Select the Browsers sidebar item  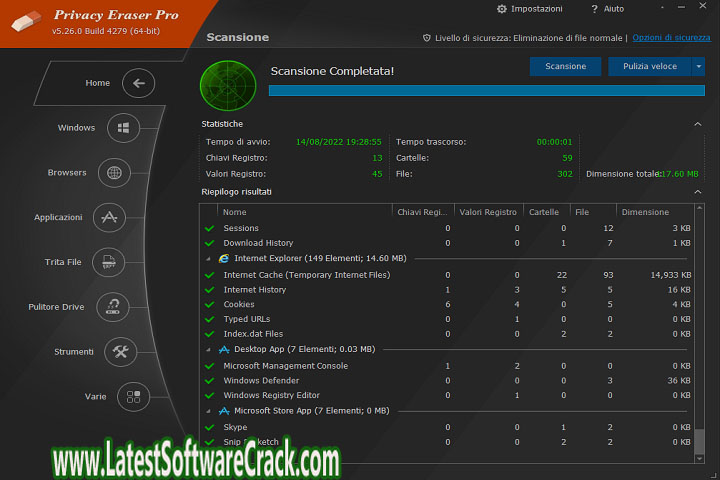pyautogui.click(x=67, y=173)
